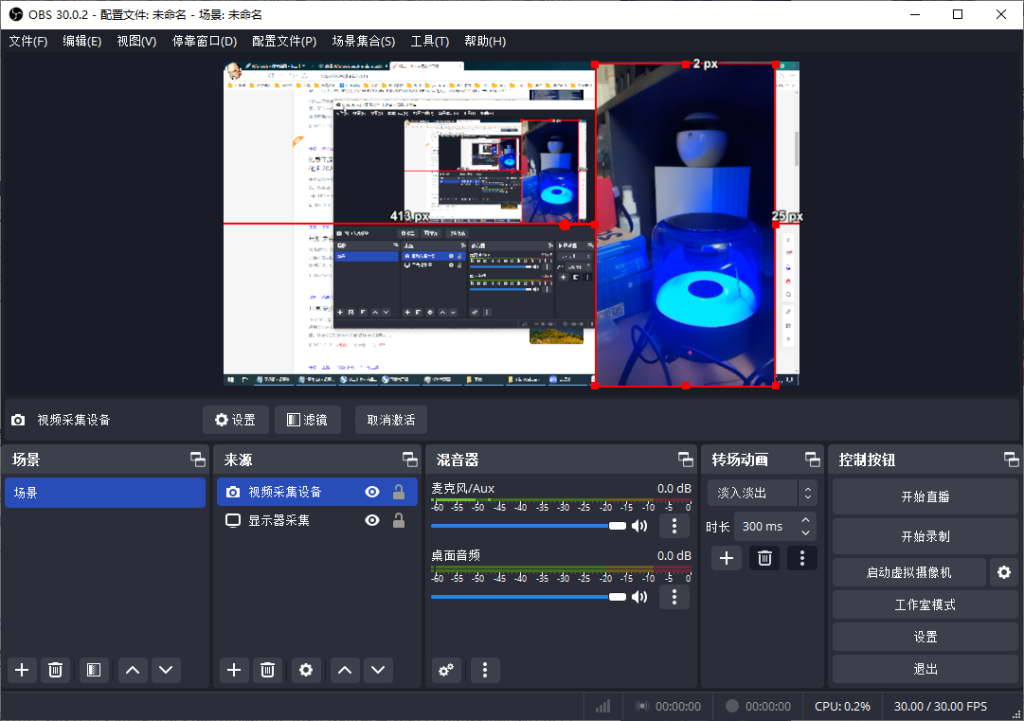Click the 开始录制 button
Viewport: 1024px width, 721px height.
pyautogui.click(x=923, y=536)
